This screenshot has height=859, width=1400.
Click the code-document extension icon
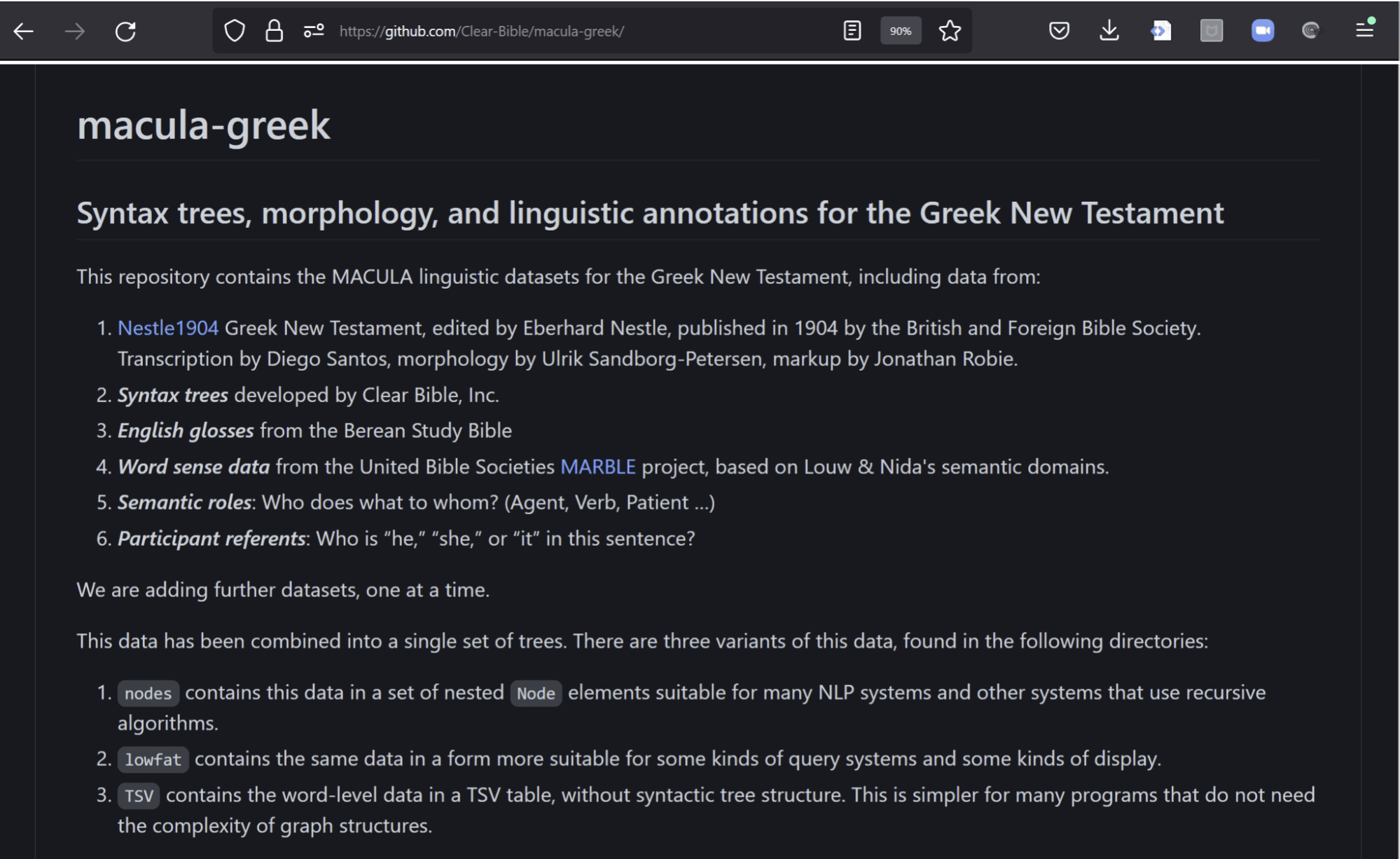tap(1160, 30)
